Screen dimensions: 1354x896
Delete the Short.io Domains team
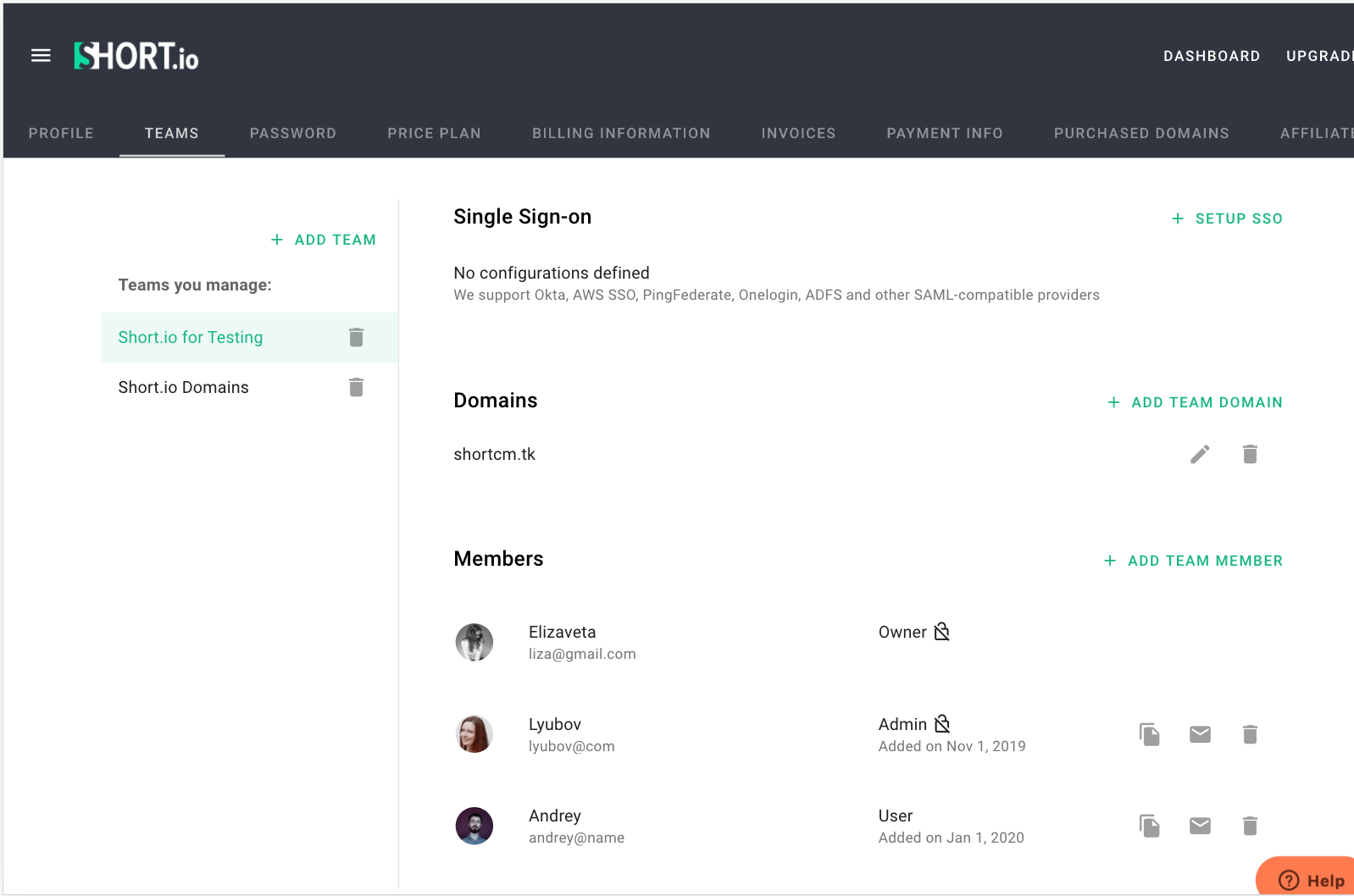[x=357, y=387]
